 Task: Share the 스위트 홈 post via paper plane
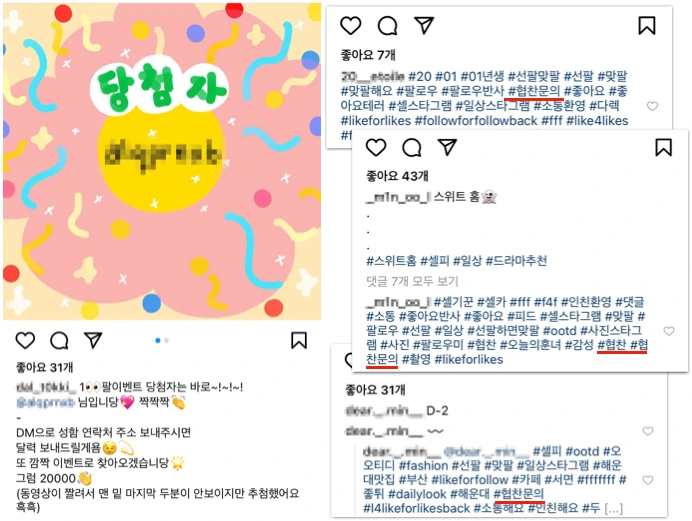(x=447, y=147)
